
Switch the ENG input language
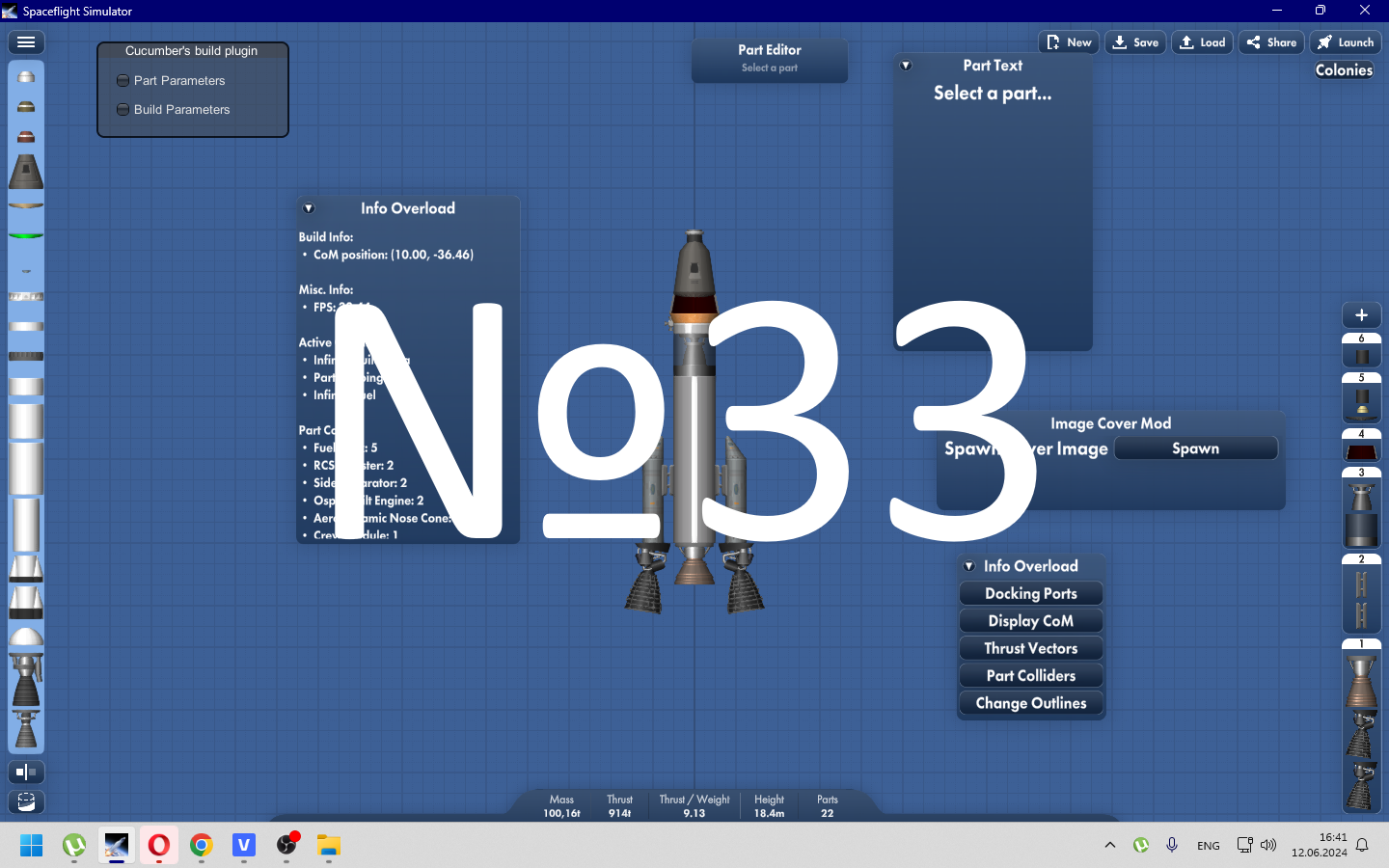point(1209,846)
